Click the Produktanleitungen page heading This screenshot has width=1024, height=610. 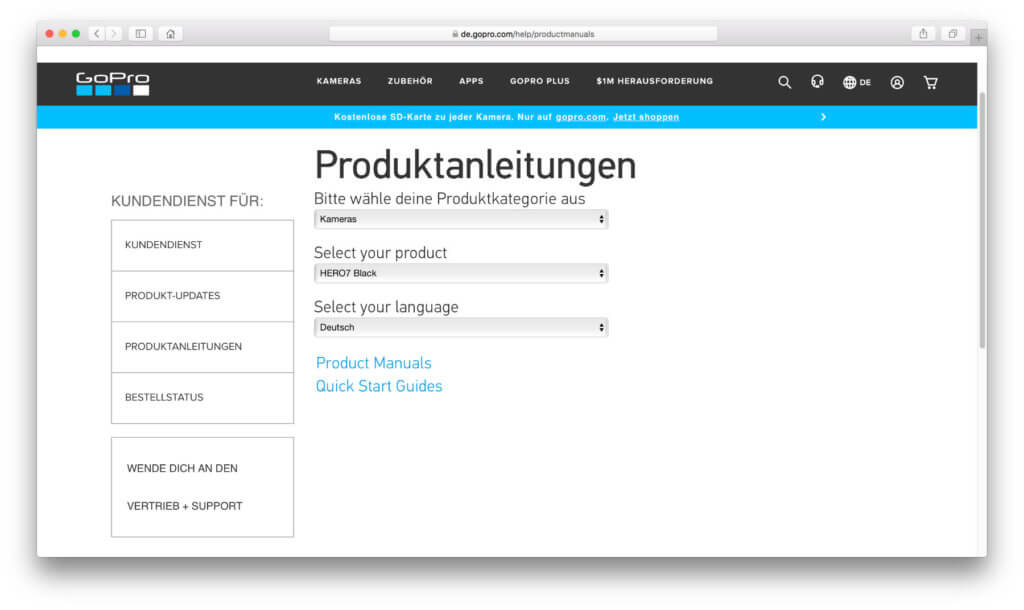(x=475, y=165)
